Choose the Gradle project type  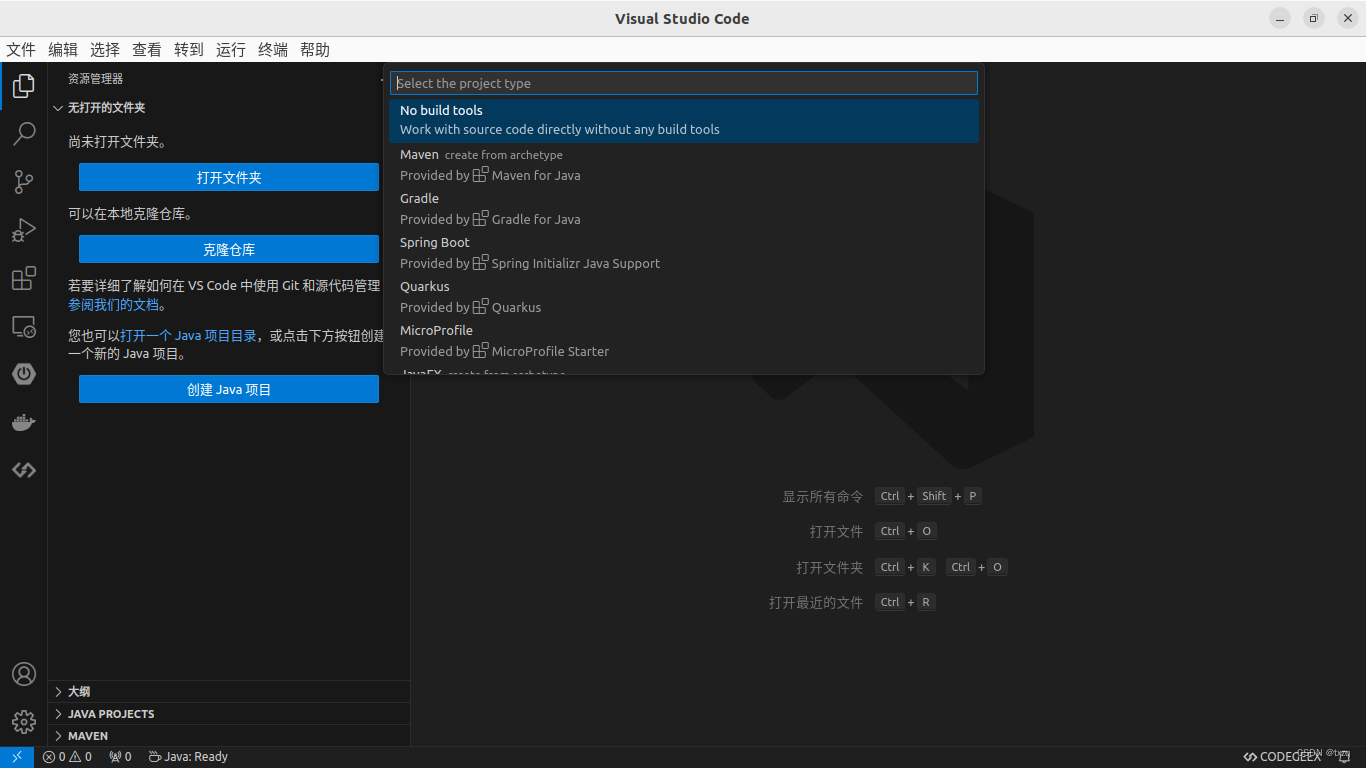pos(684,209)
